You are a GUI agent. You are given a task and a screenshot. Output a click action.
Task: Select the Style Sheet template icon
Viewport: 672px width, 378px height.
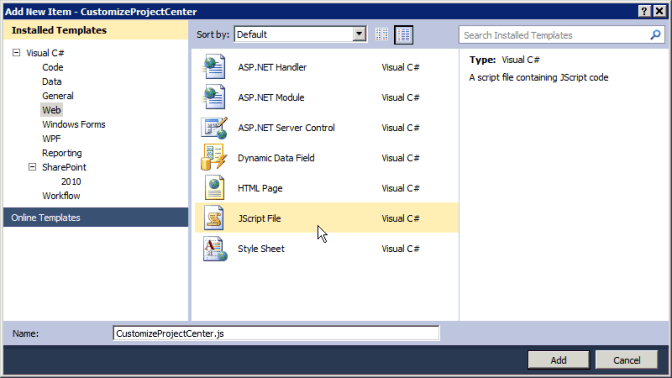click(x=215, y=249)
